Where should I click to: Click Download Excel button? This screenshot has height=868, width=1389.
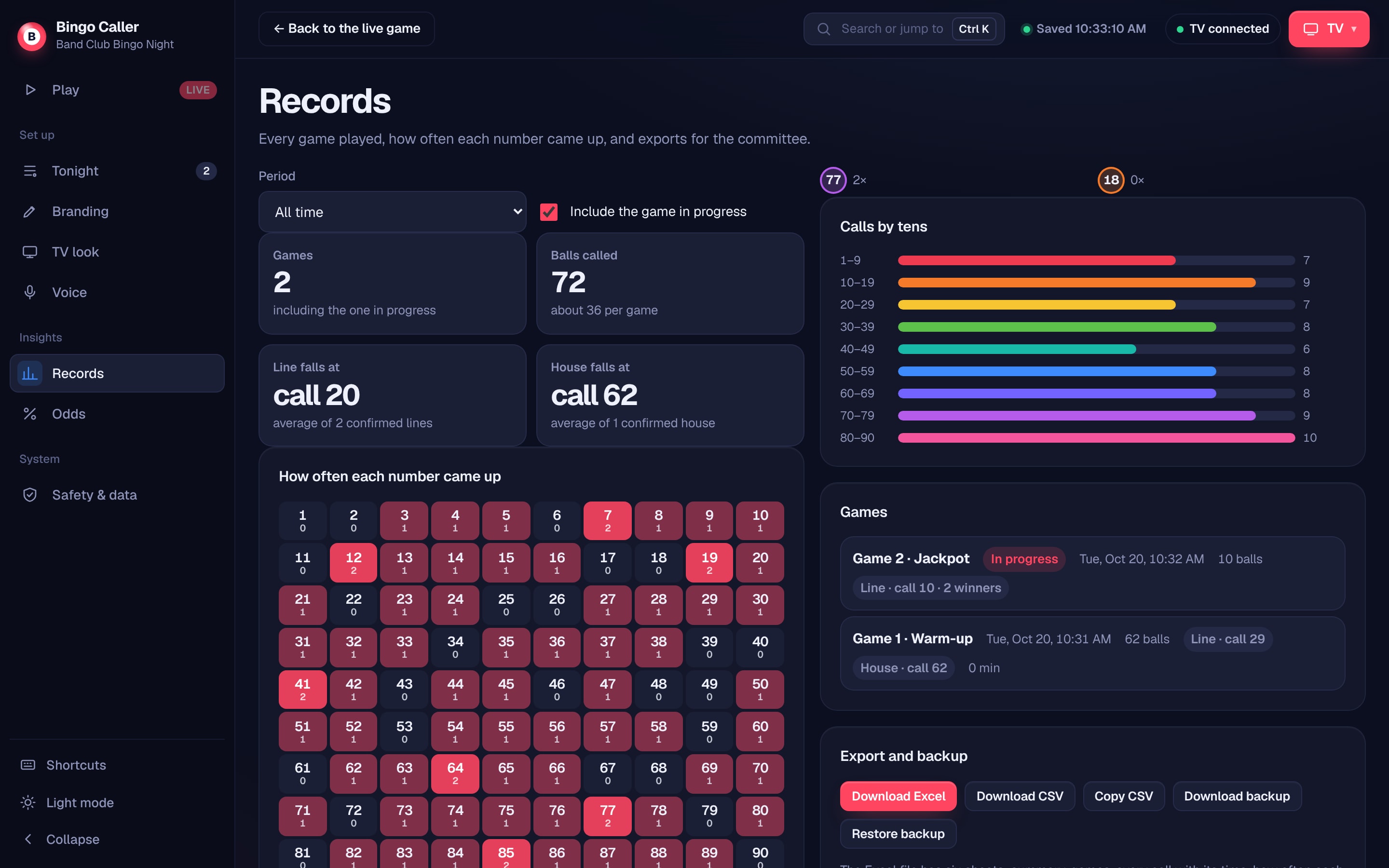click(x=898, y=796)
